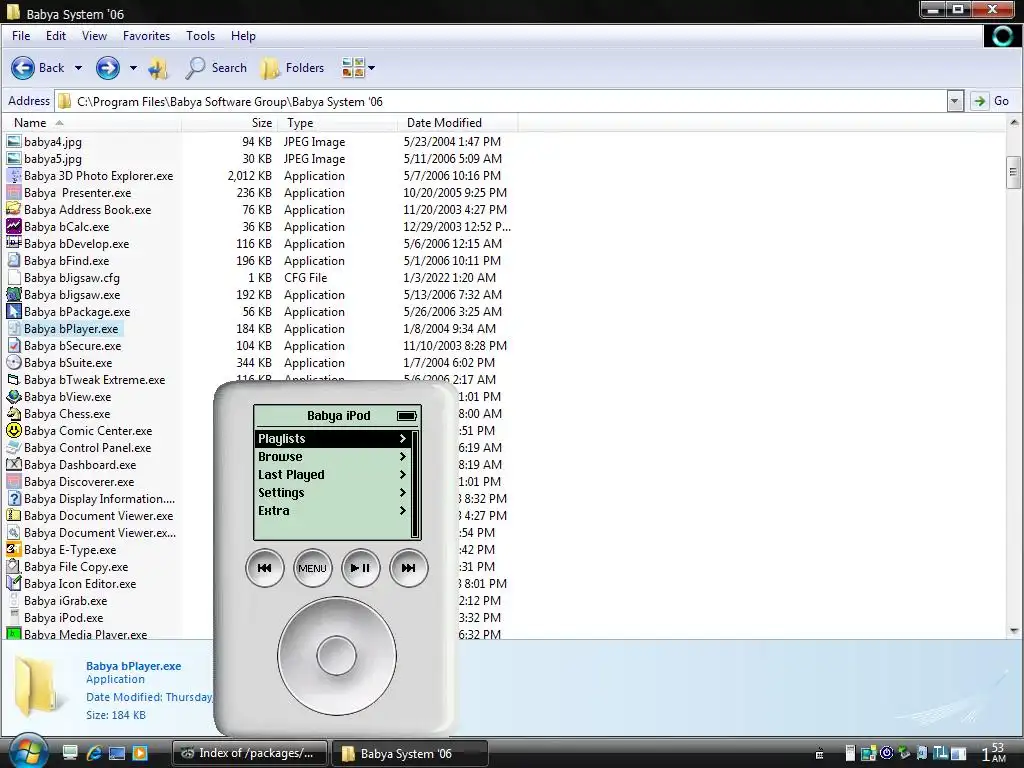1024x768 pixels.
Task: Select Babya Address Book.exe icon
Action: pos(14,210)
